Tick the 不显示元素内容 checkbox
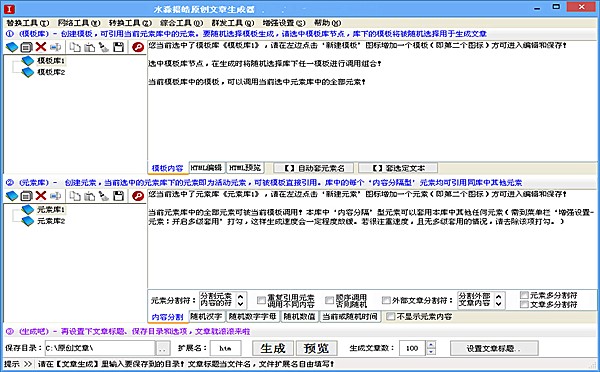The image size is (600, 372). pyautogui.click(x=390, y=317)
